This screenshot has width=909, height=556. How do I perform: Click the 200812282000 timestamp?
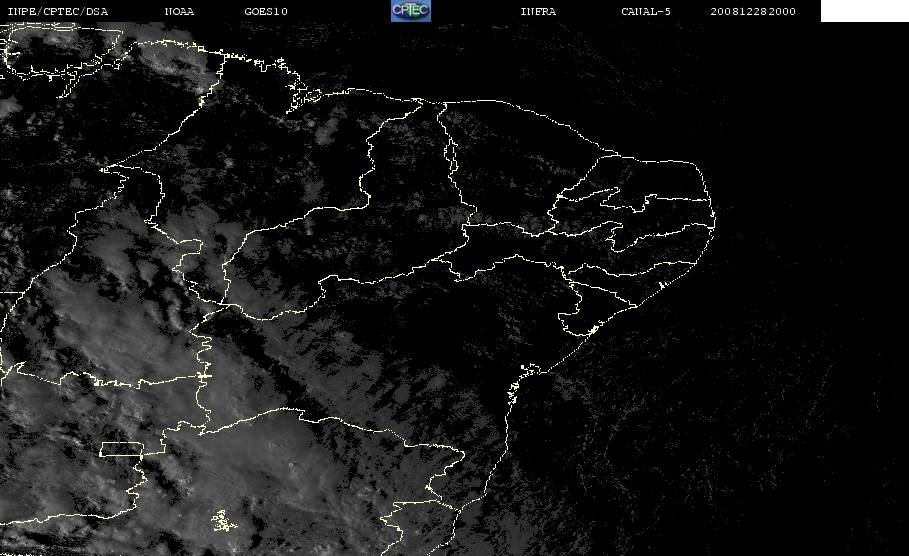[753, 11]
